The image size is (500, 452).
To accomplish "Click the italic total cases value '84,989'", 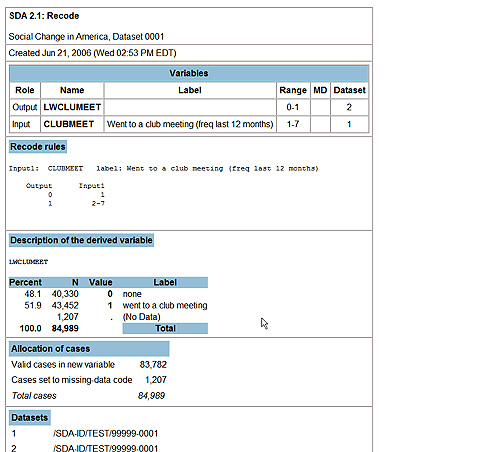I will click(x=151, y=396).
